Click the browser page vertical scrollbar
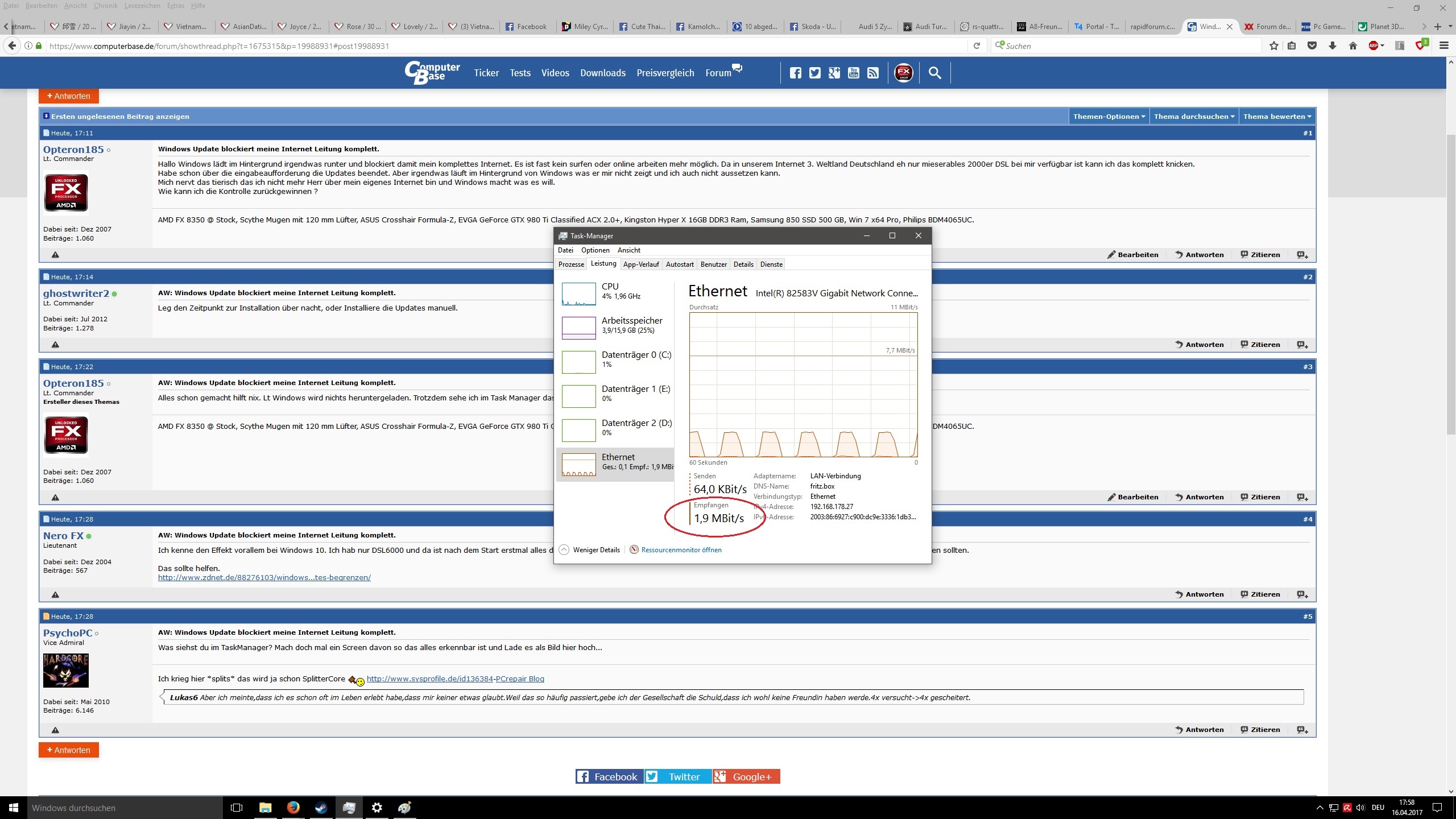 coord(1450,284)
